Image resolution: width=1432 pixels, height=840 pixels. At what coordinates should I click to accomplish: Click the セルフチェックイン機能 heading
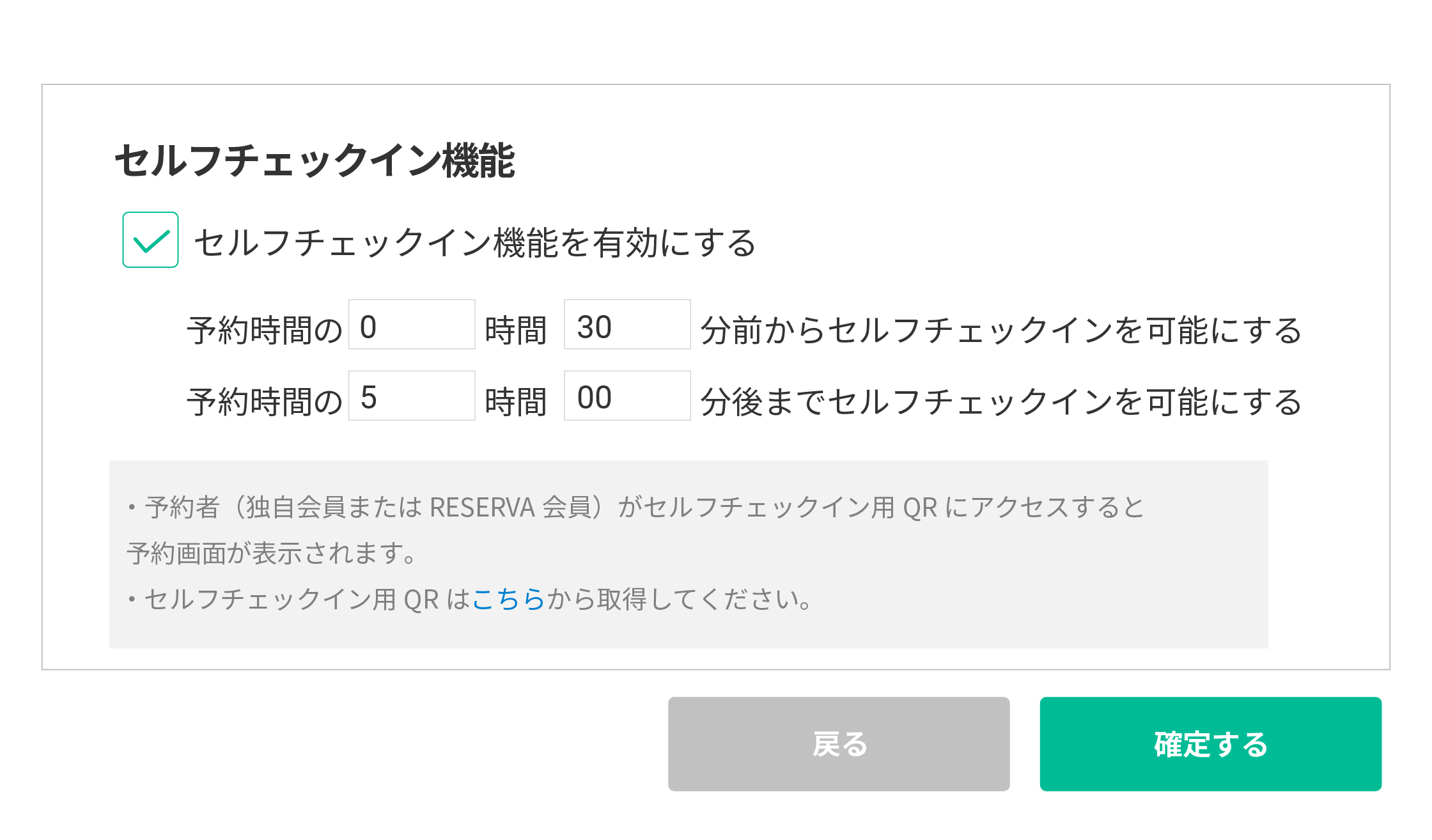tap(315, 160)
